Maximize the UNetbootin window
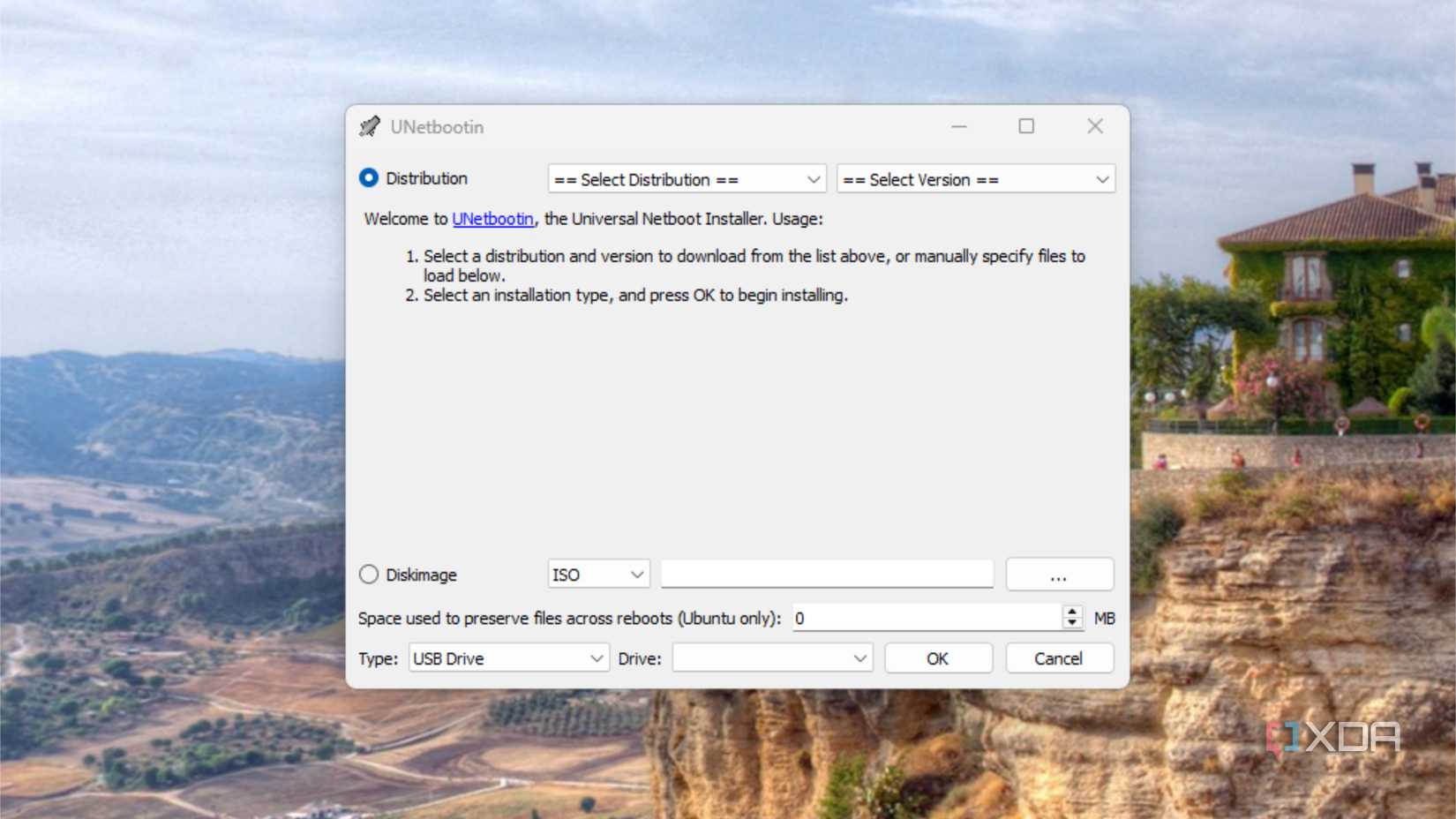1456x819 pixels. click(x=1026, y=127)
